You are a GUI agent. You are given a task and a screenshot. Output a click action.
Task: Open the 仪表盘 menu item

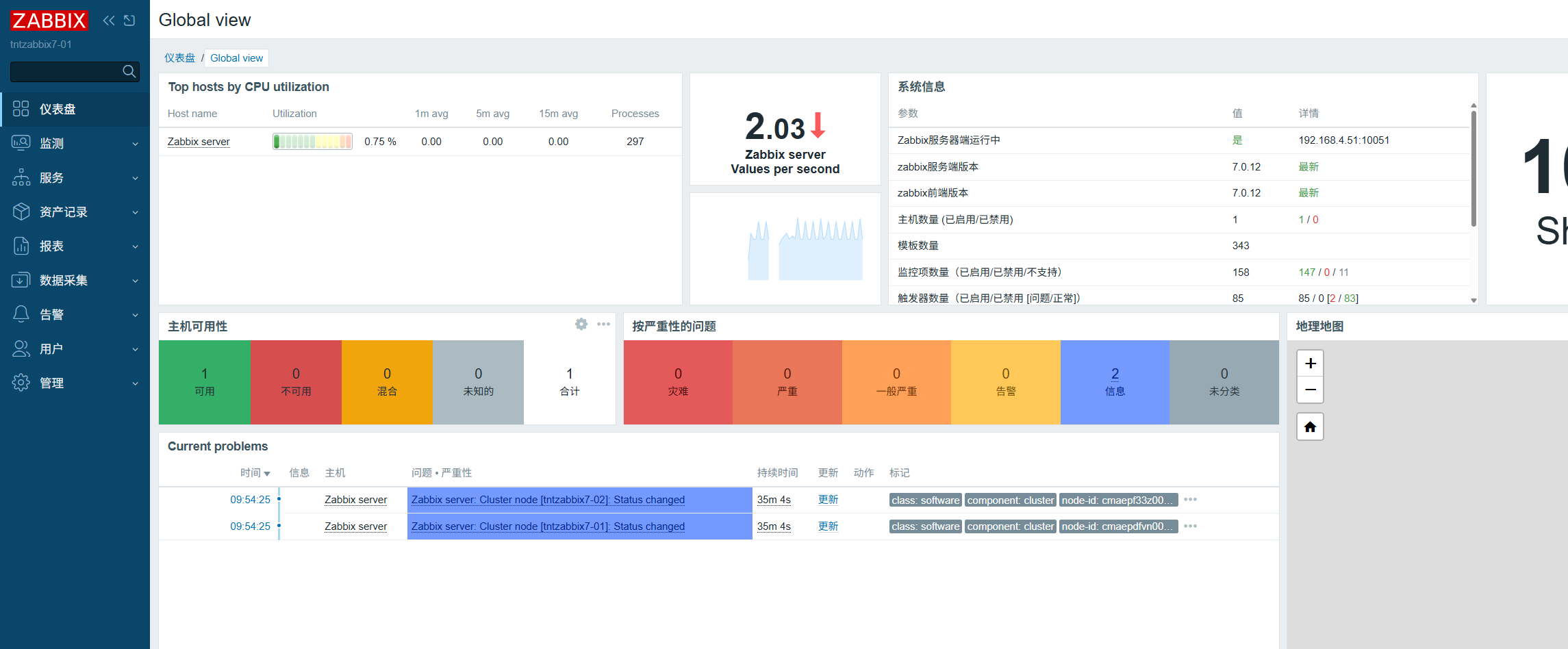[75, 110]
